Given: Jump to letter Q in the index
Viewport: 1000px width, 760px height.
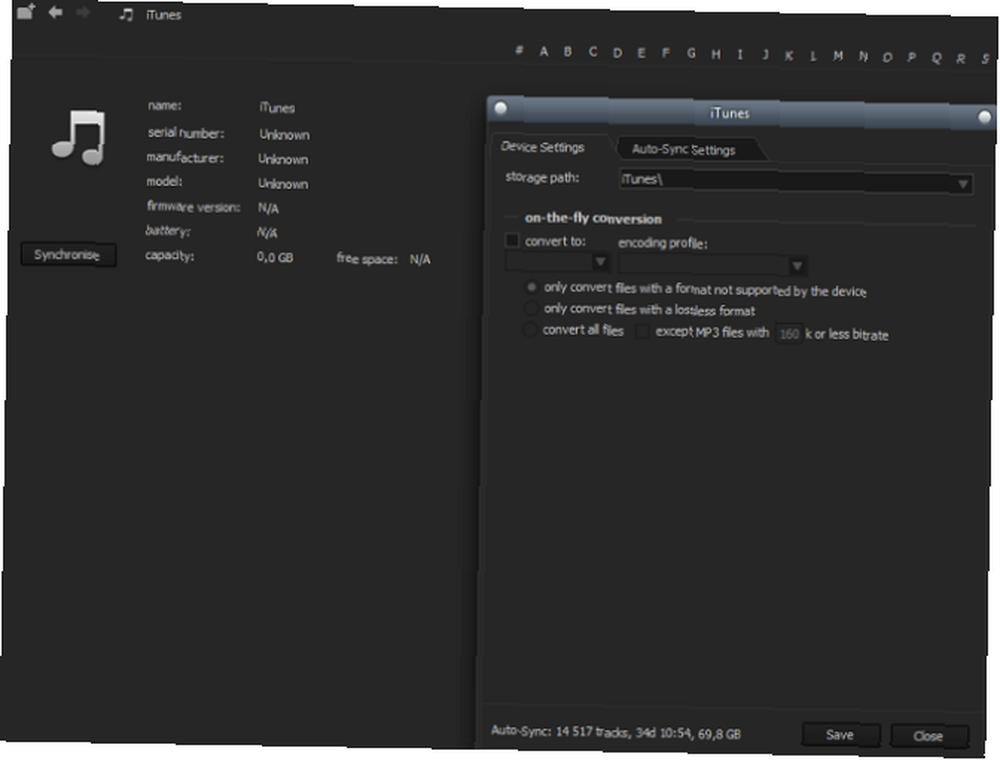Looking at the screenshot, I should tap(936, 58).
